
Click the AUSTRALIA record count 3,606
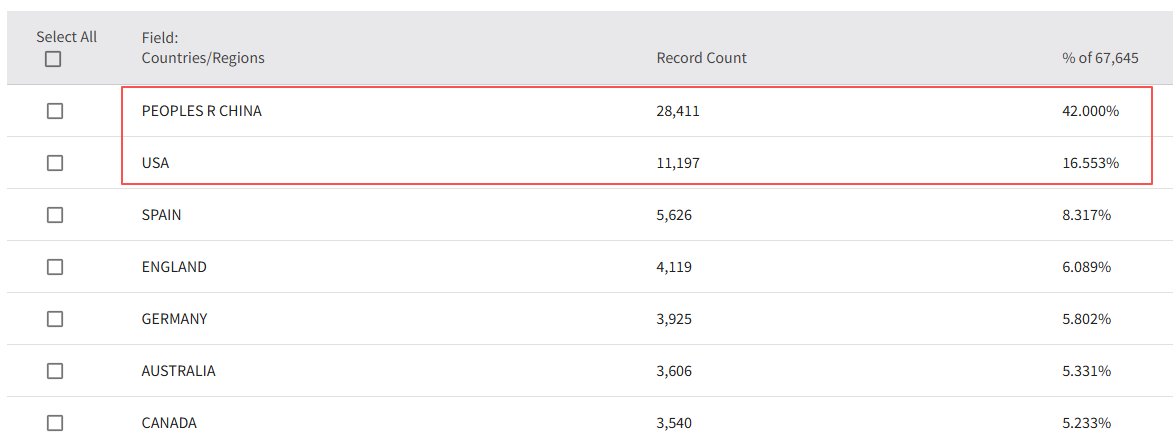[x=673, y=371]
